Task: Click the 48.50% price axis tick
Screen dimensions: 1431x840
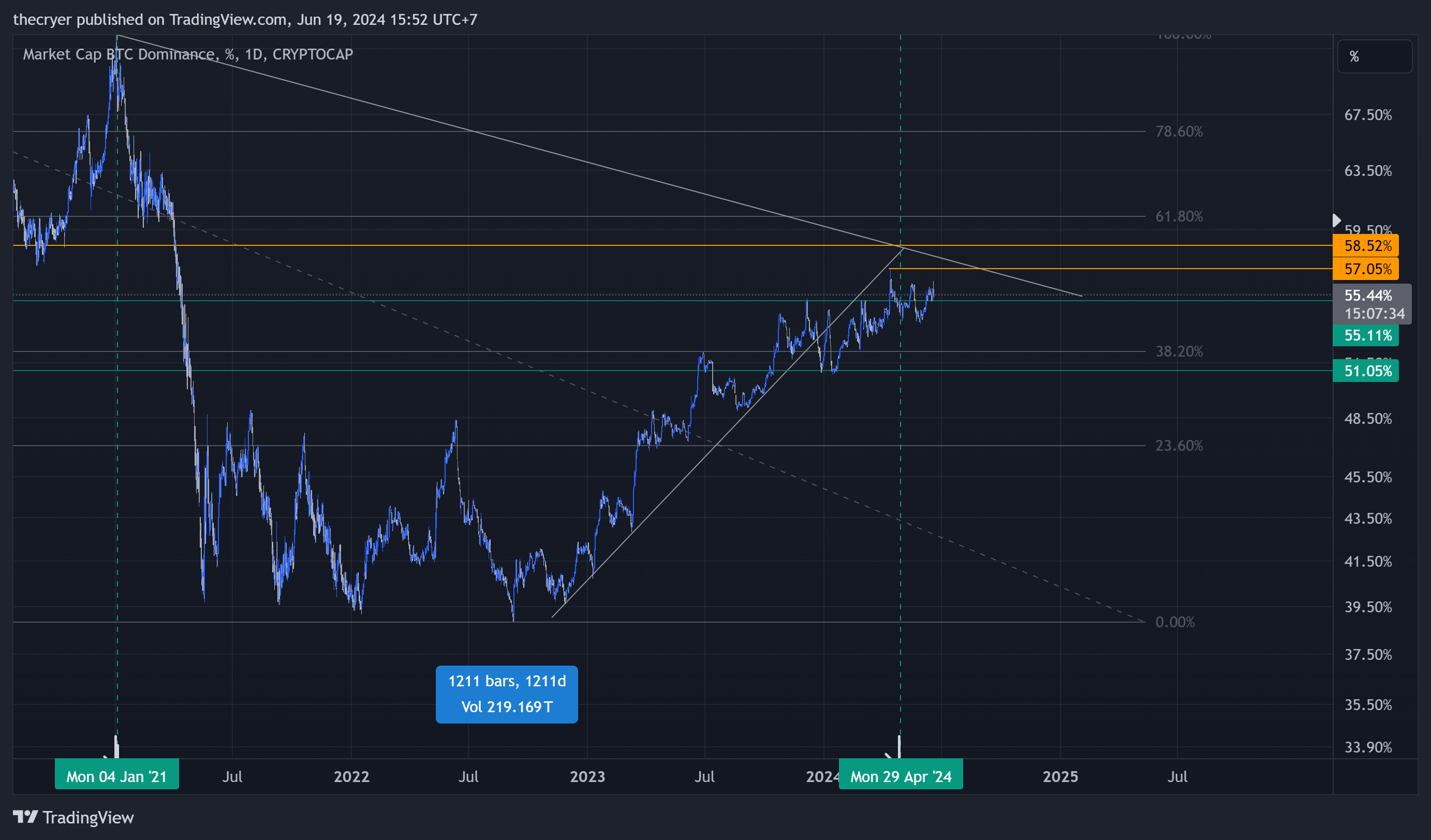Action: click(1367, 419)
